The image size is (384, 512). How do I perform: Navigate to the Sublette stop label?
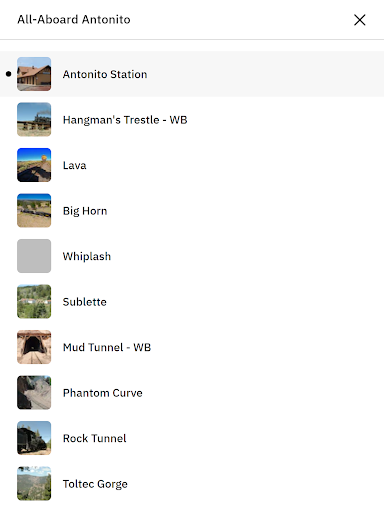tap(85, 302)
